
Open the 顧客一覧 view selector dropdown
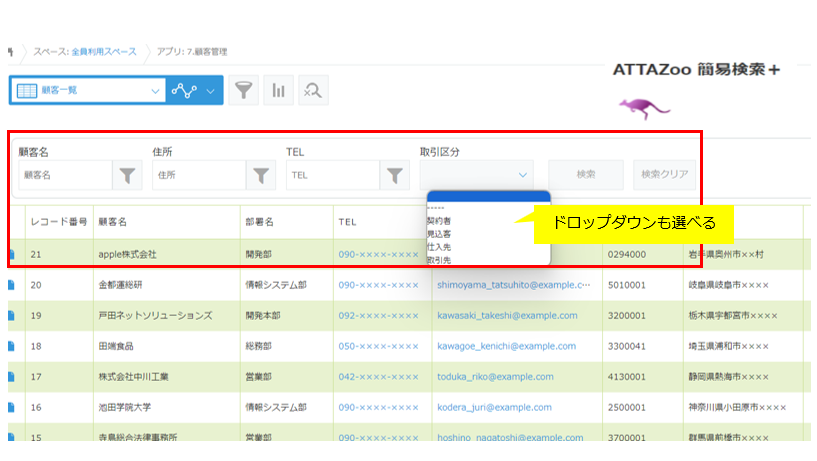click(88, 90)
